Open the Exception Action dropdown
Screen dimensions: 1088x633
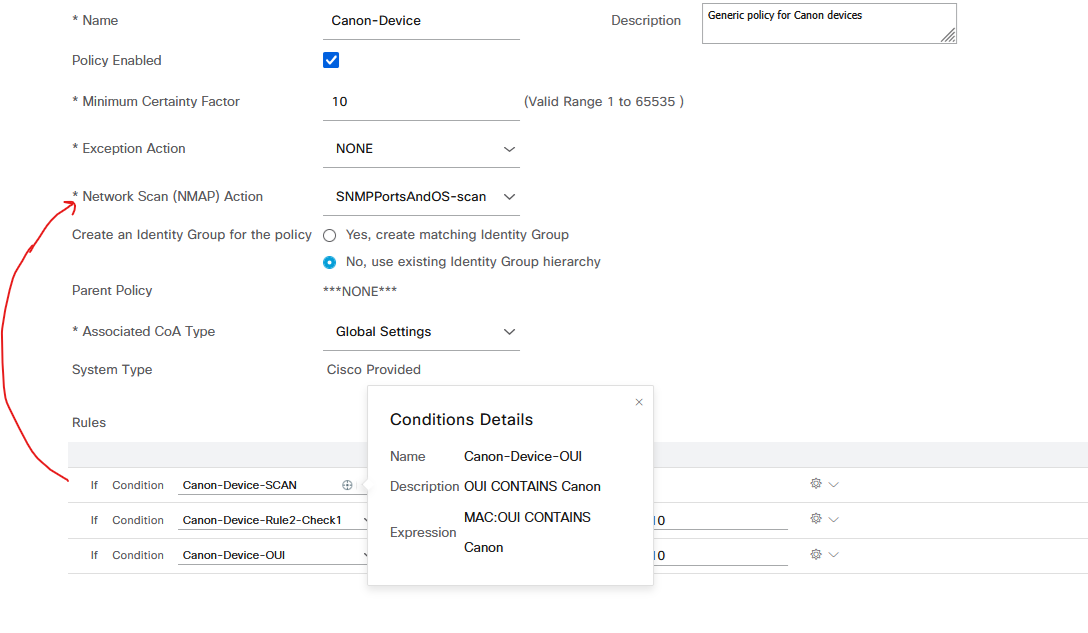[509, 148]
